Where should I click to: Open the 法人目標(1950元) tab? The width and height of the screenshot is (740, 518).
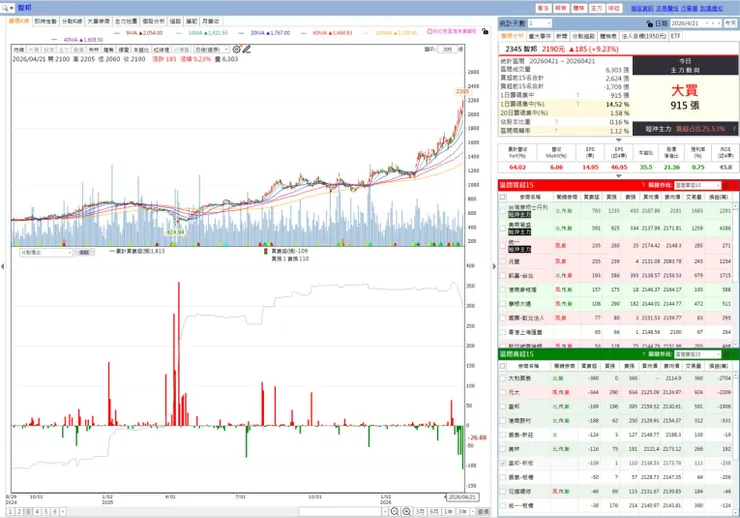point(644,36)
